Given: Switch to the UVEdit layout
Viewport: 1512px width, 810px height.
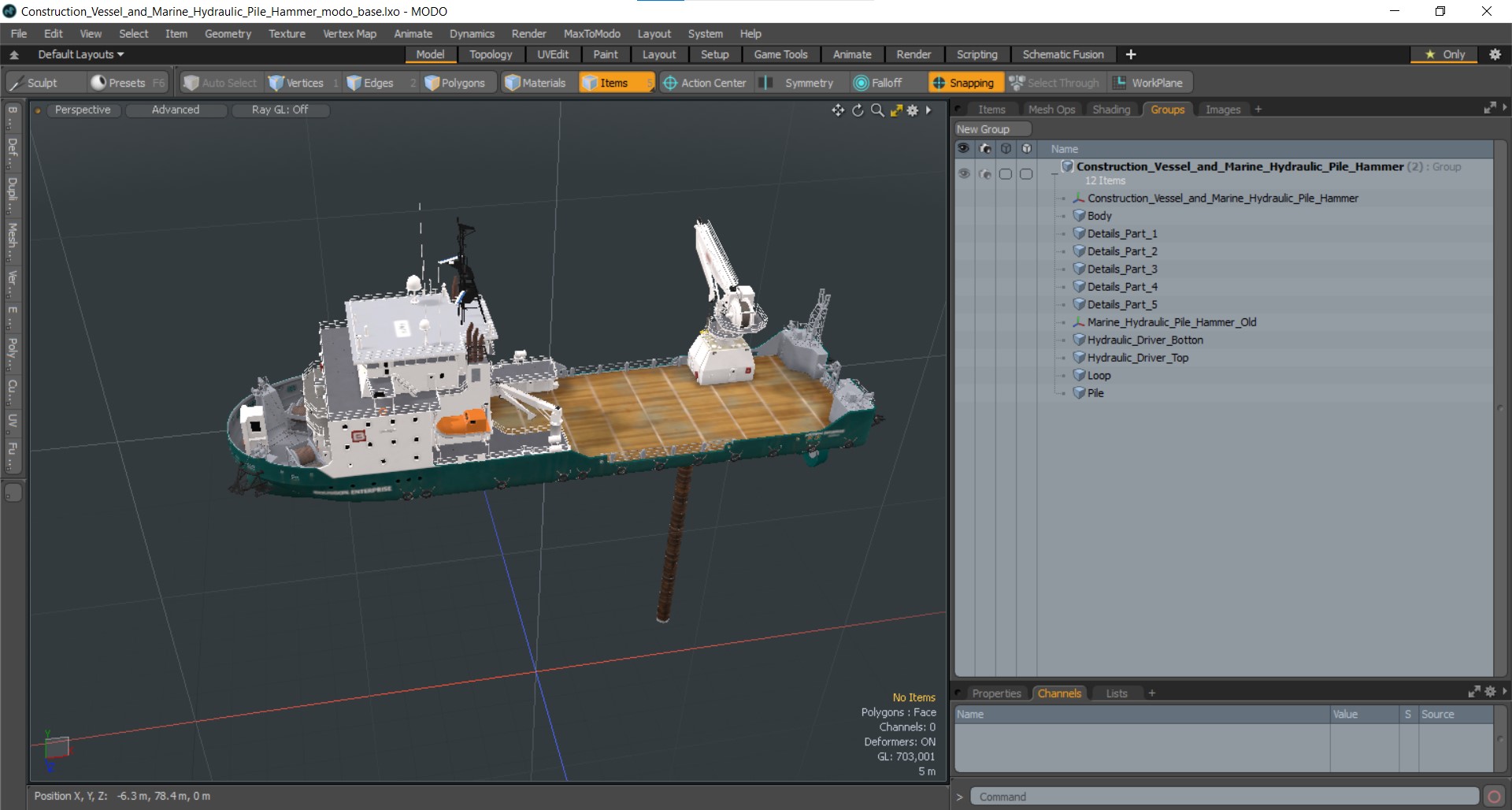Looking at the screenshot, I should coord(553,54).
